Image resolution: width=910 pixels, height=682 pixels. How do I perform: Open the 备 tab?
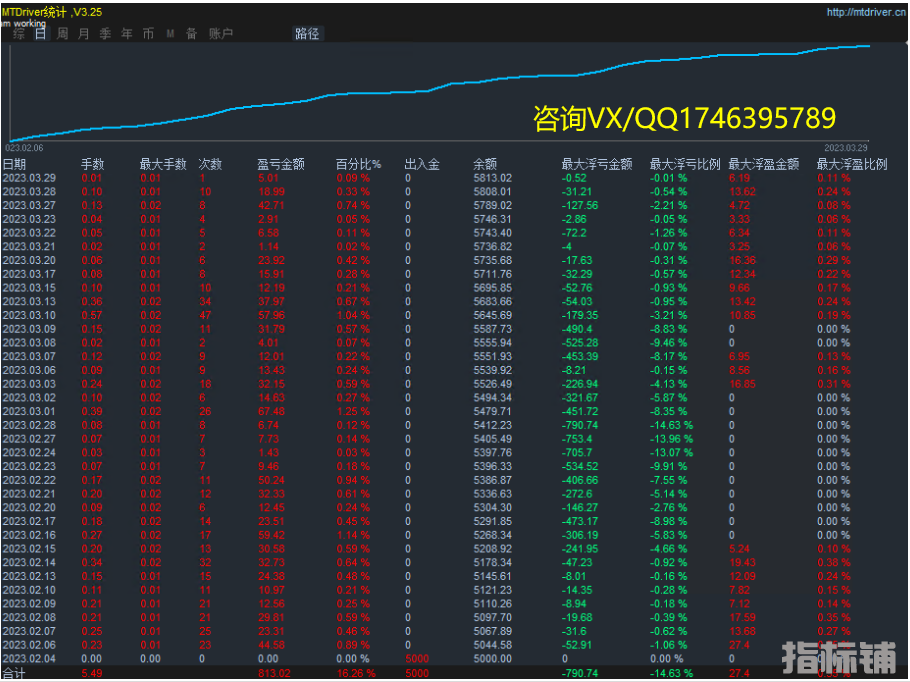(191, 34)
